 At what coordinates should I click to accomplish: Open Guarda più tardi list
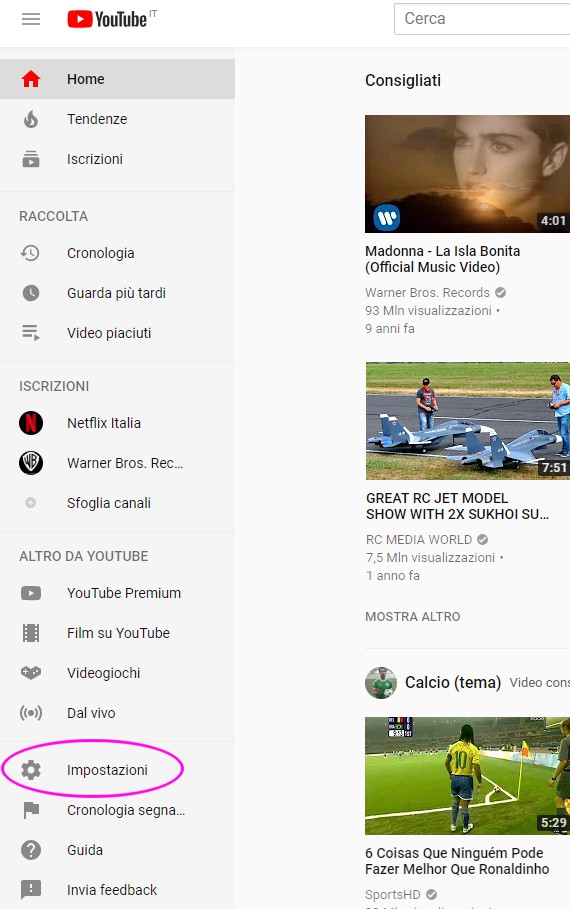click(x=117, y=293)
